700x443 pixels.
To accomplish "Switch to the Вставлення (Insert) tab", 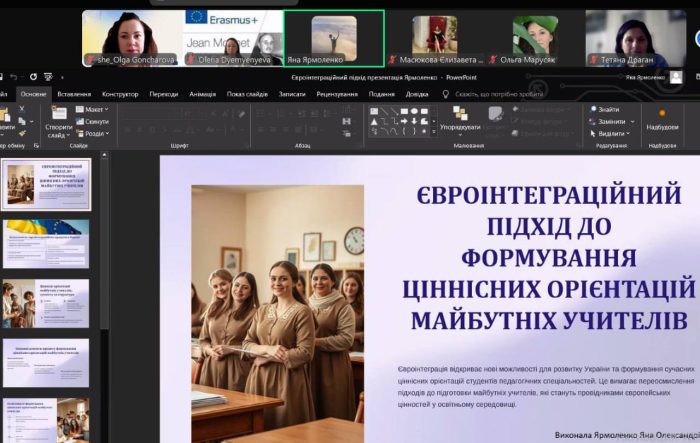I will (74, 94).
